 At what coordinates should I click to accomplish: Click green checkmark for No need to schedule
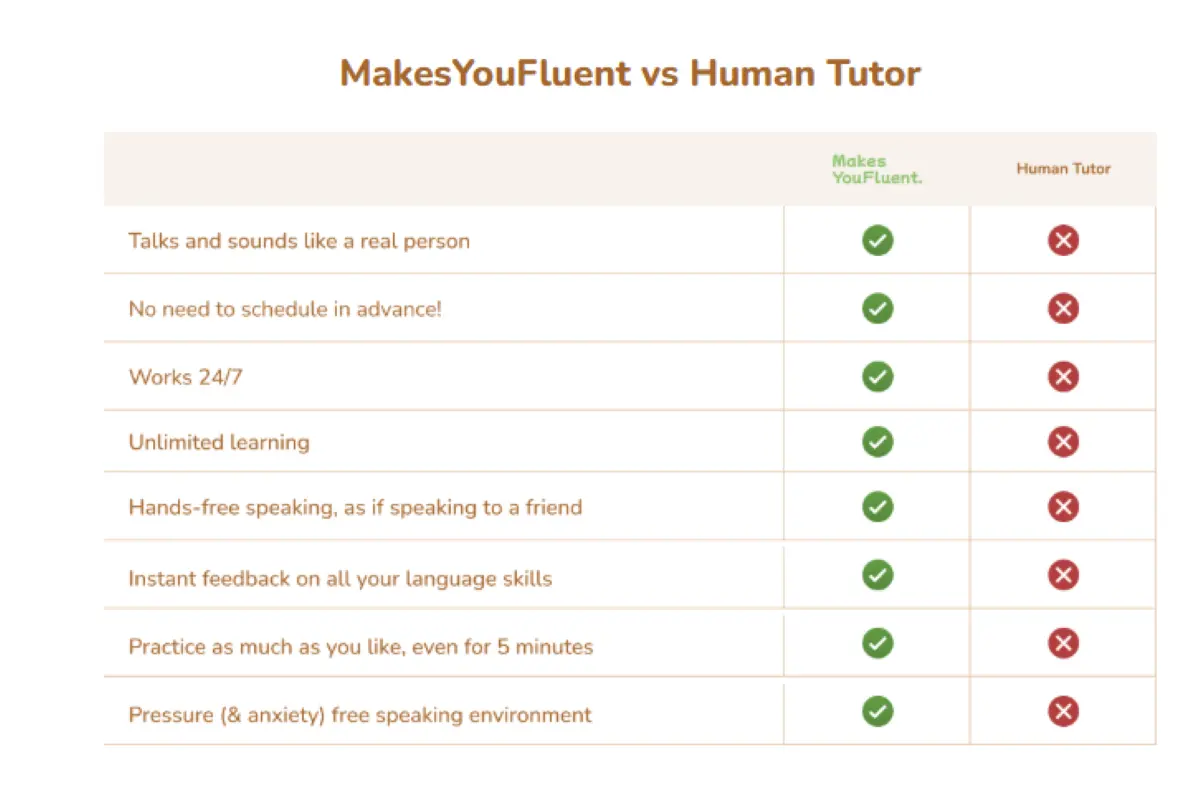[877, 309]
